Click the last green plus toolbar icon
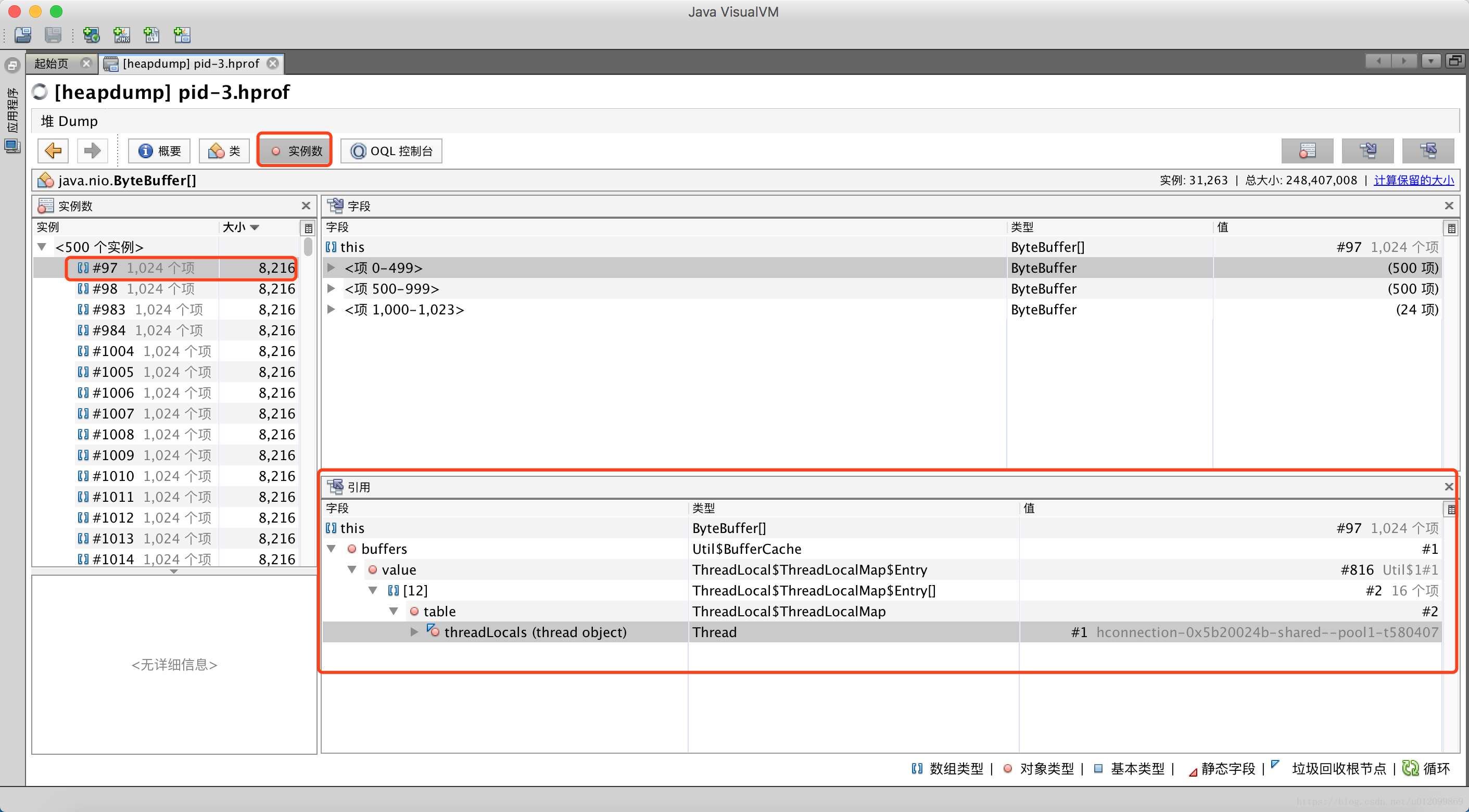This screenshot has height=812, width=1469. pyautogui.click(x=182, y=35)
